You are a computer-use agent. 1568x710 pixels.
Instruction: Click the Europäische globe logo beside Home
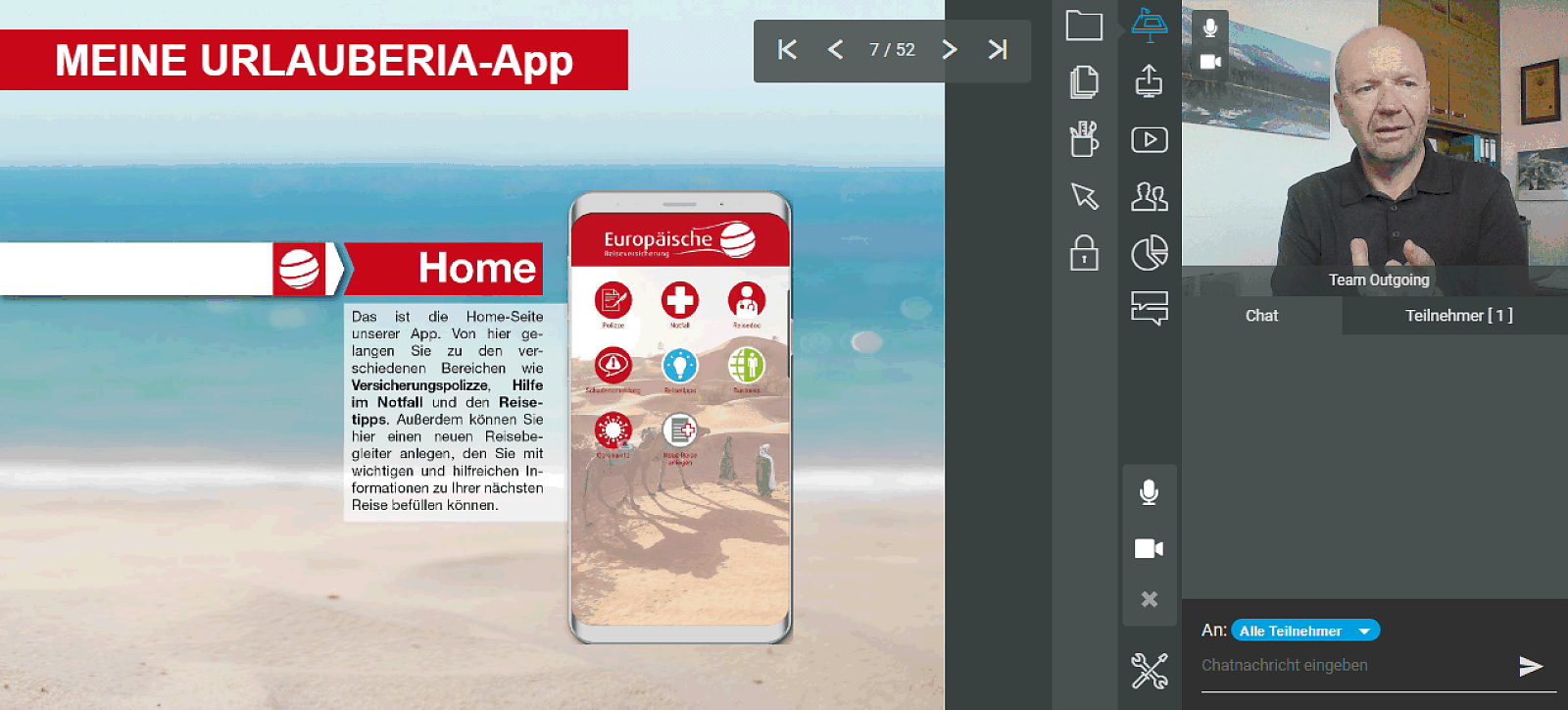tap(299, 269)
